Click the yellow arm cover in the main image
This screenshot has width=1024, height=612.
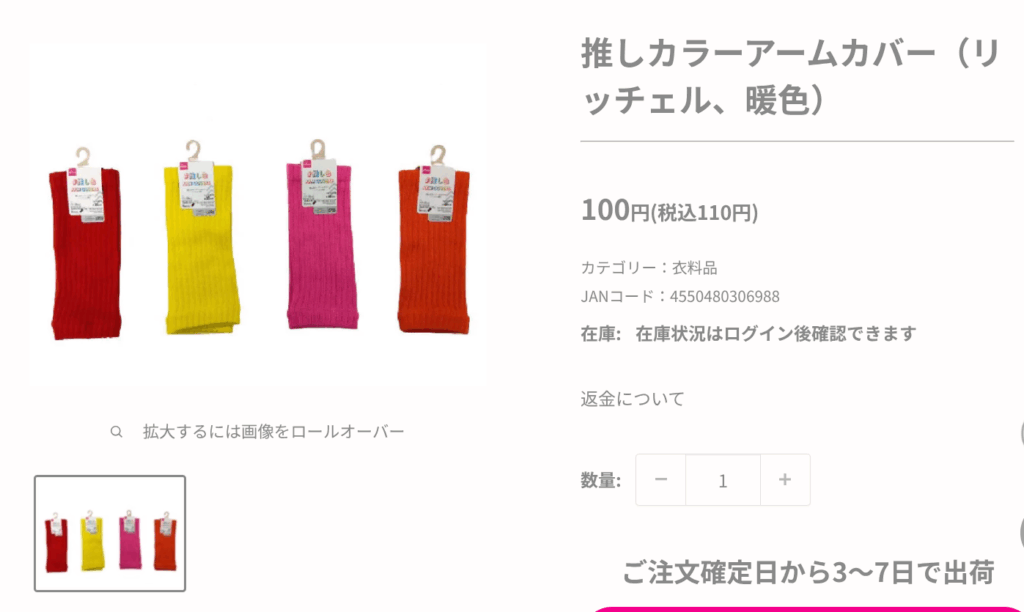[x=201, y=238]
